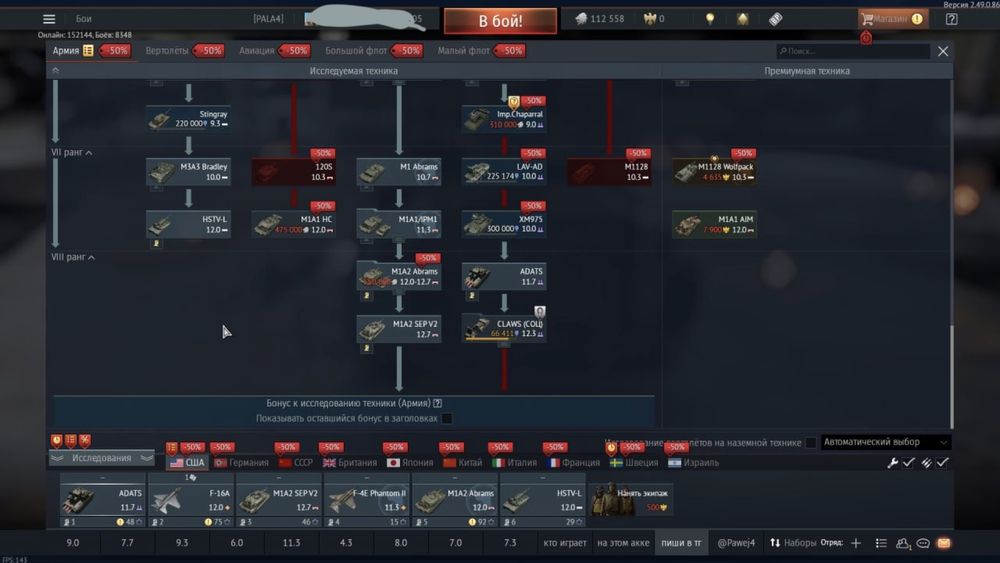Select the HSTV-L in research tree
This screenshot has height=563, width=1000.
[188, 224]
